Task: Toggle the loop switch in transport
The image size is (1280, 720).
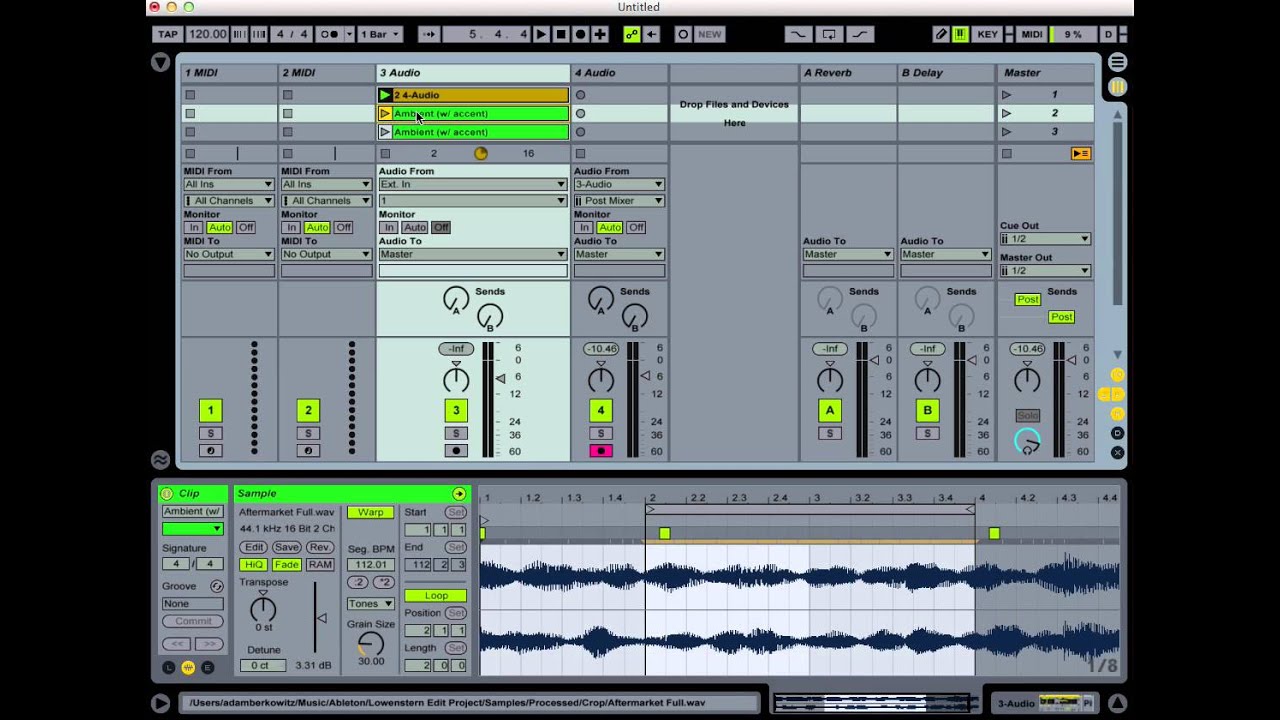Action: point(828,34)
